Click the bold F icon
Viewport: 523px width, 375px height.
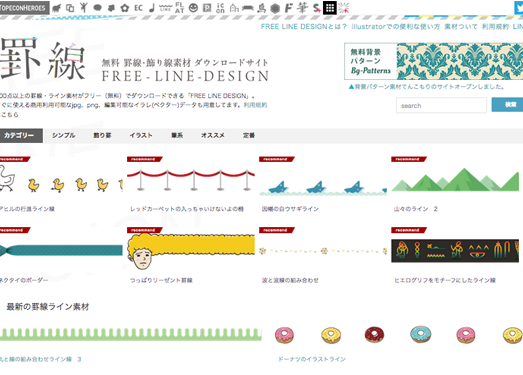pyautogui.click(x=289, y=8)
